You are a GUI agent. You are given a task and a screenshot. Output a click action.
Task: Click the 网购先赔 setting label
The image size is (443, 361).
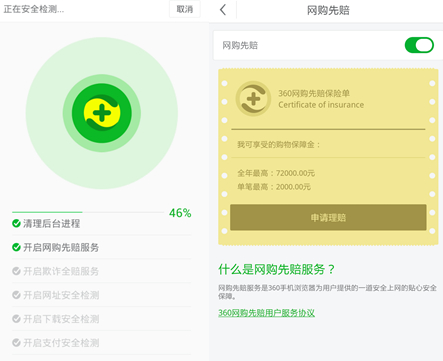240,45
